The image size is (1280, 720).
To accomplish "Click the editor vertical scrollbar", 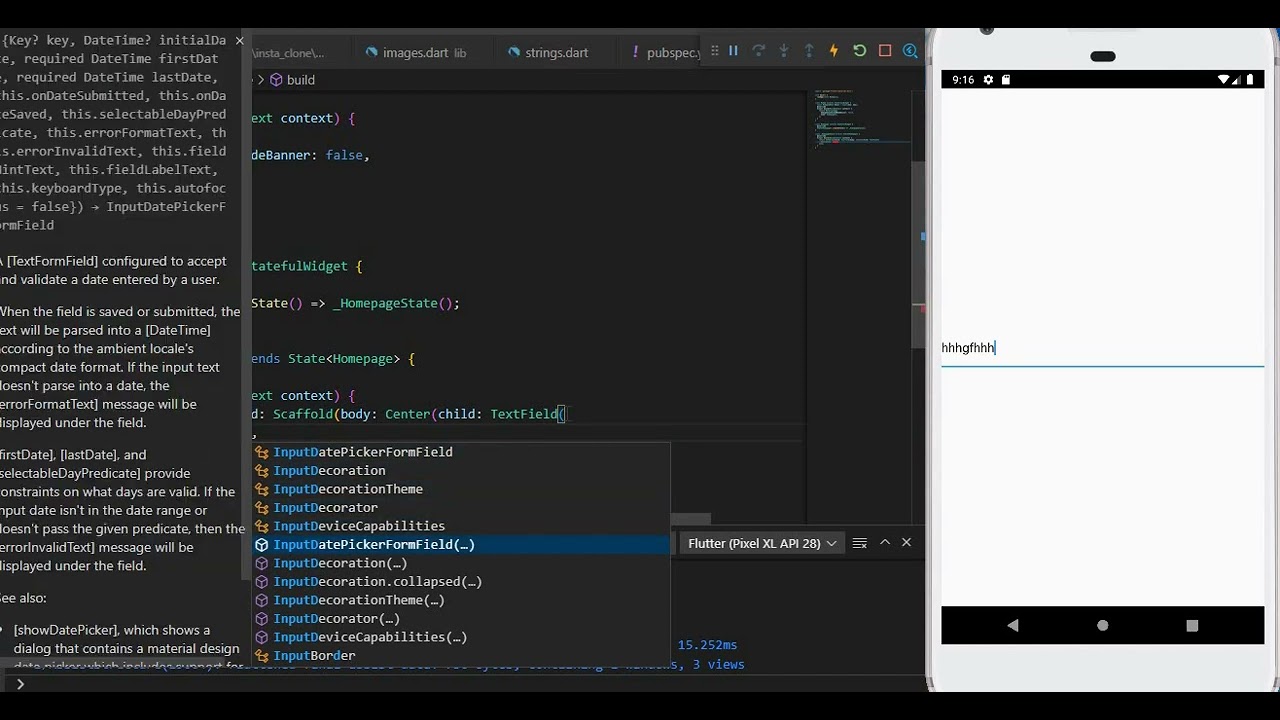I will click(x=920, y=255).
